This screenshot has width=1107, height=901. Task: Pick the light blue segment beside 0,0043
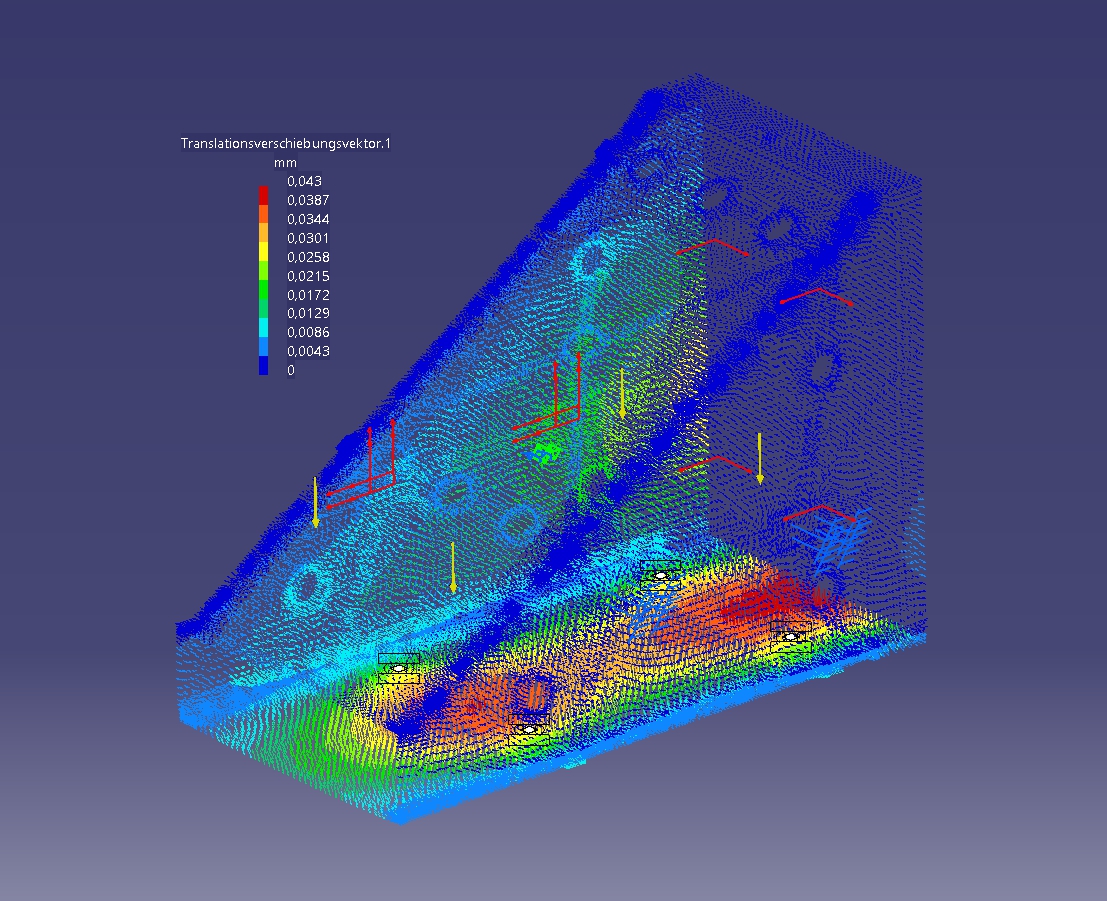coord(263,346)
